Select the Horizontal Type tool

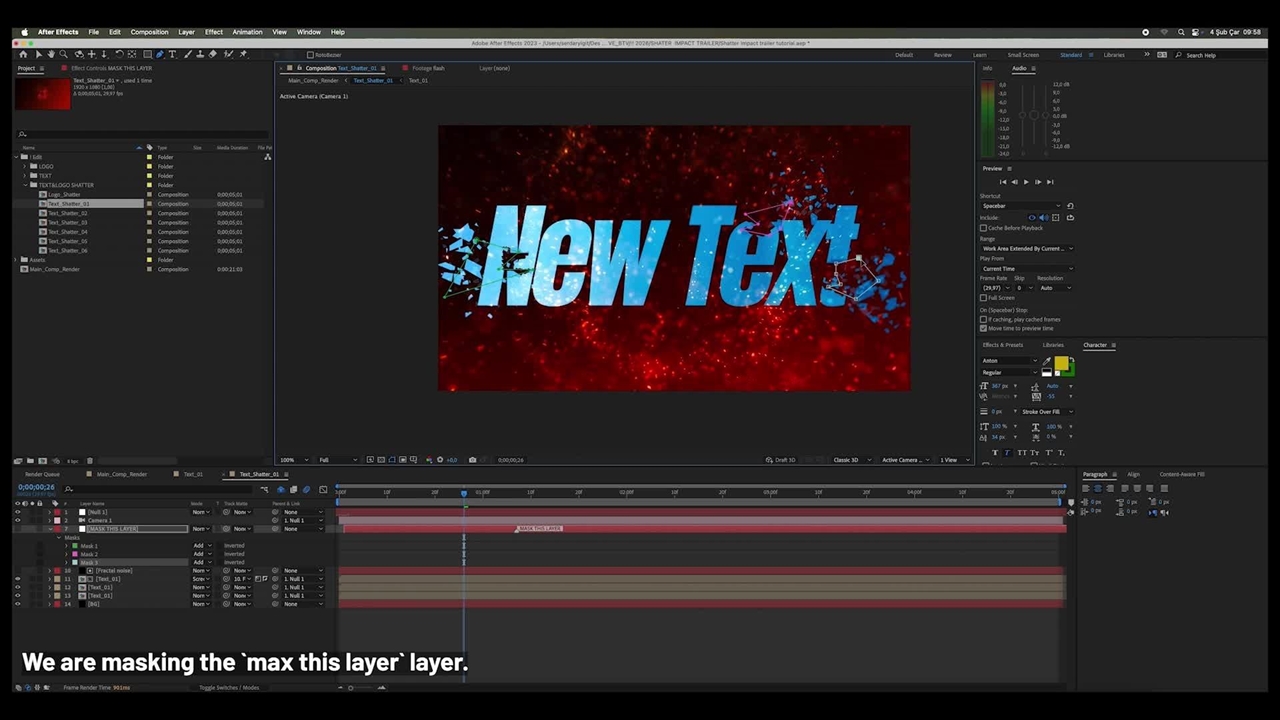tap(172, 54)
